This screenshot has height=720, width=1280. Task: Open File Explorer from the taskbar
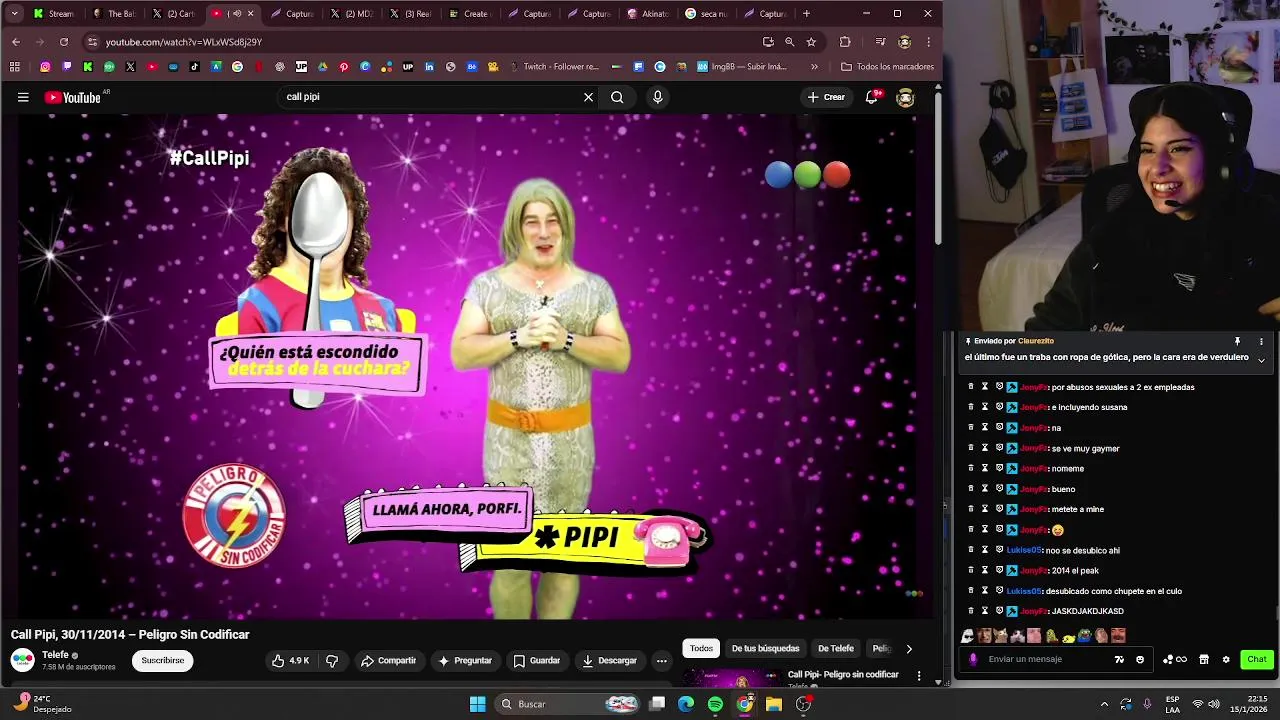click(x=774, y=704)
